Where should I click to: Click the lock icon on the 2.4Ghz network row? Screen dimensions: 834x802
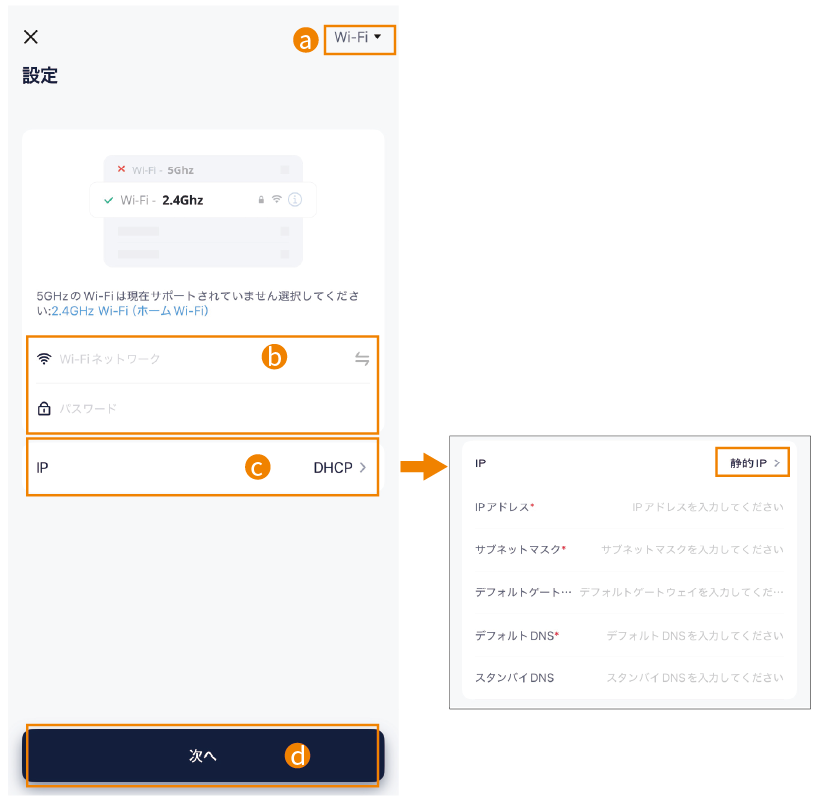tap(261, 199)
